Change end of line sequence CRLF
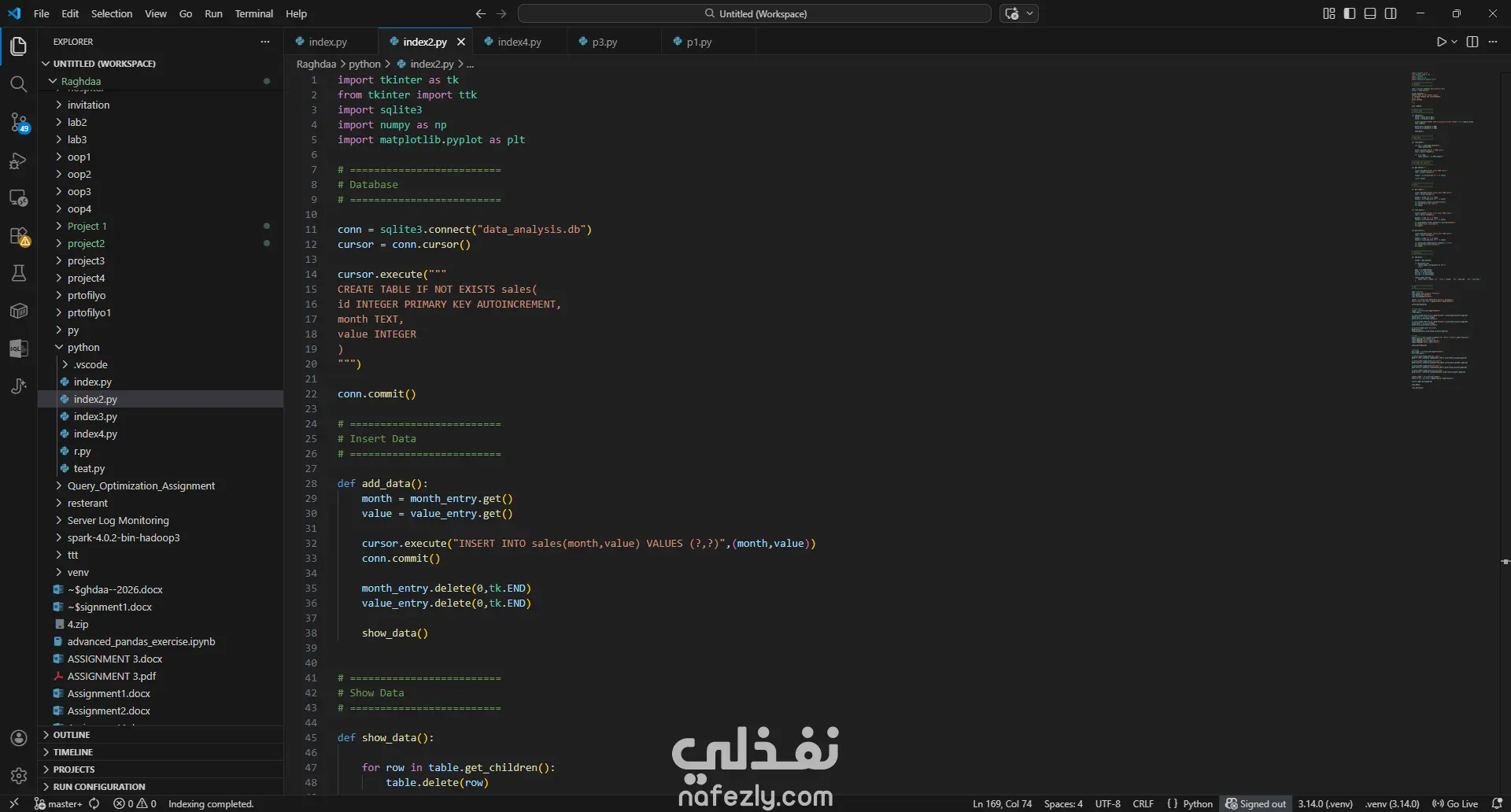Viewport: 1511px width, 812px height. coord(1143,803)
